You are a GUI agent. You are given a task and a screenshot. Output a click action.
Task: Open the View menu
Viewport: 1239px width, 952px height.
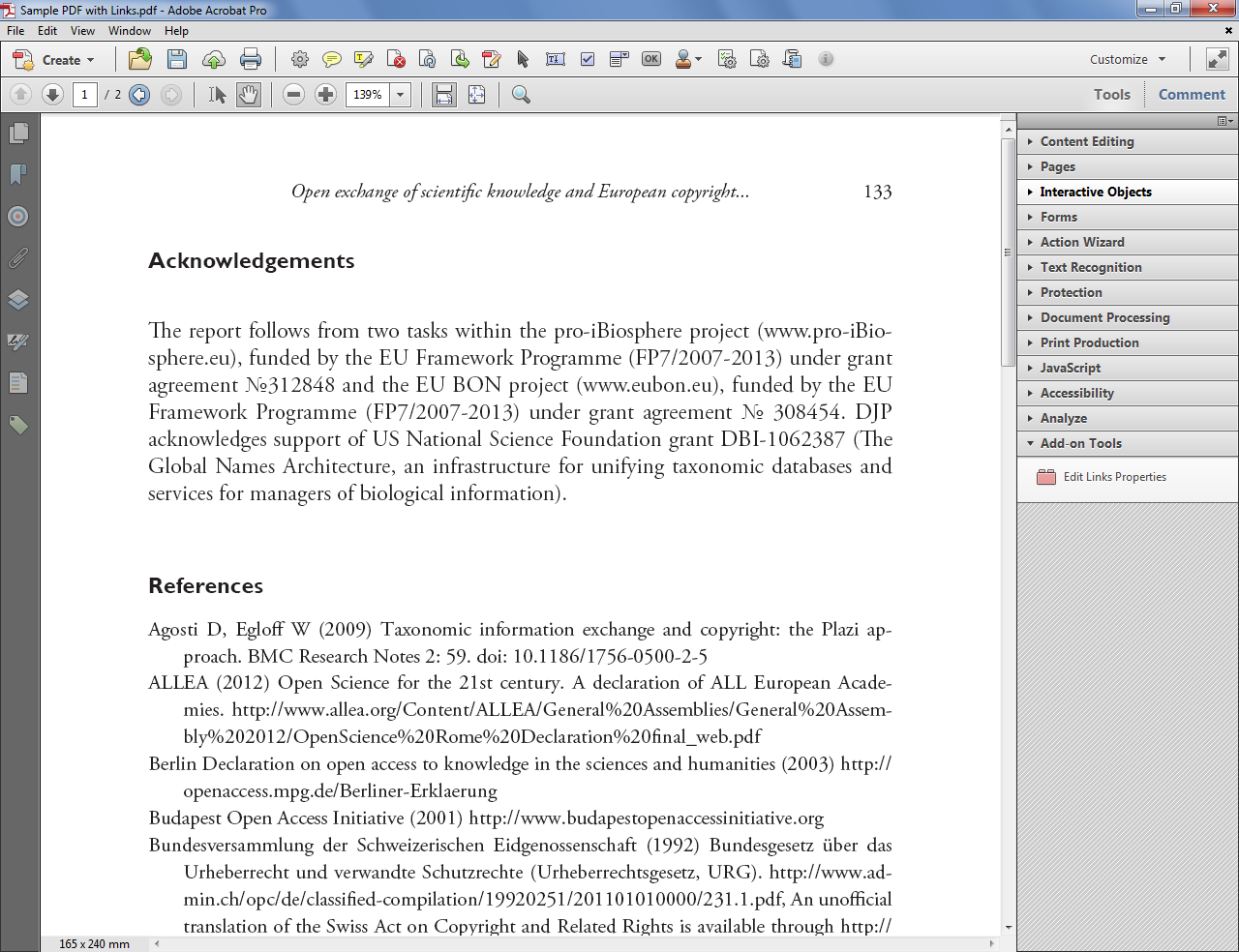82,30
